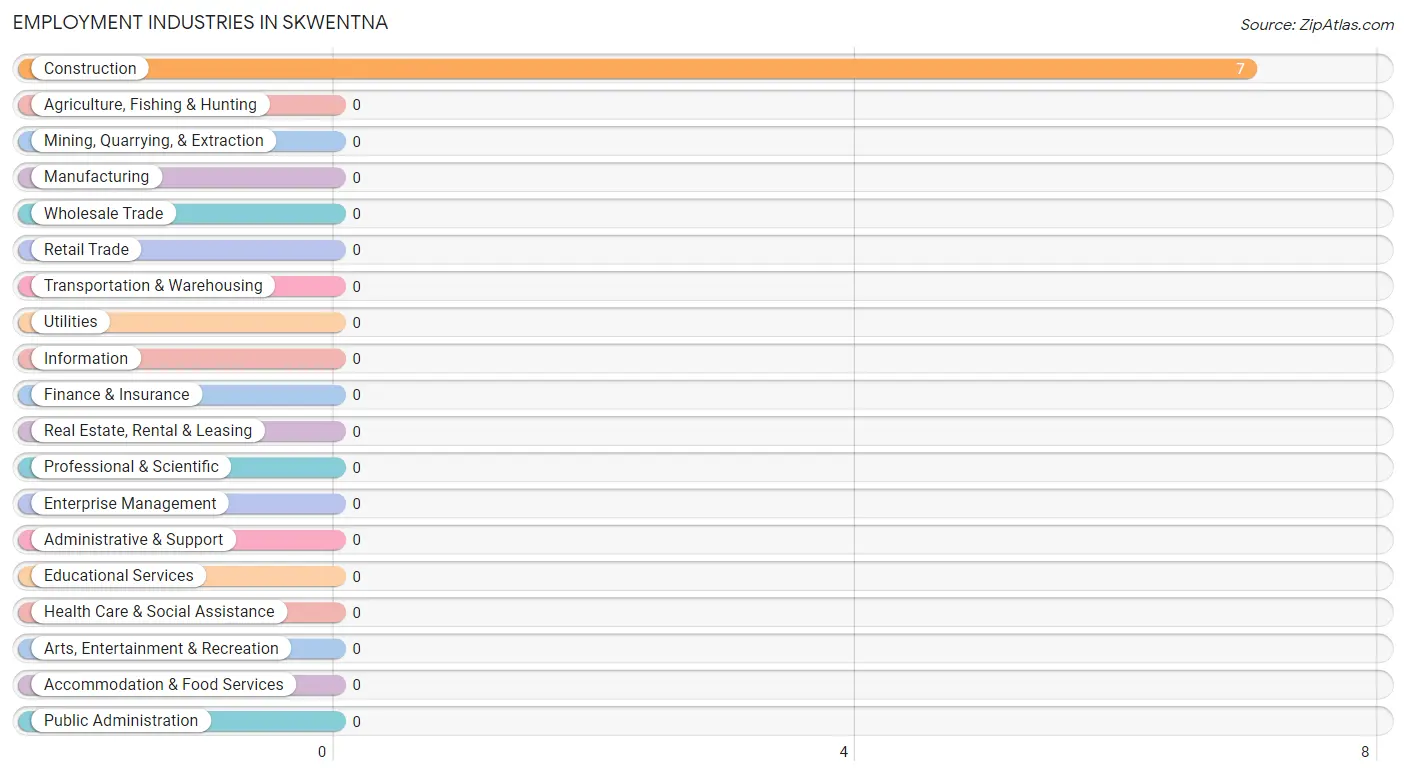Select the Administrative & Support label
1406x776 pixels.
coord(134,540)
